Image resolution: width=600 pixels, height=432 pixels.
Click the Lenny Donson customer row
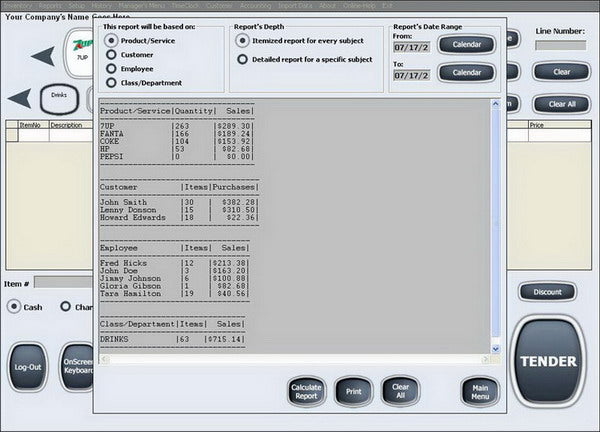pyautogui.click(x=179, y=210)
